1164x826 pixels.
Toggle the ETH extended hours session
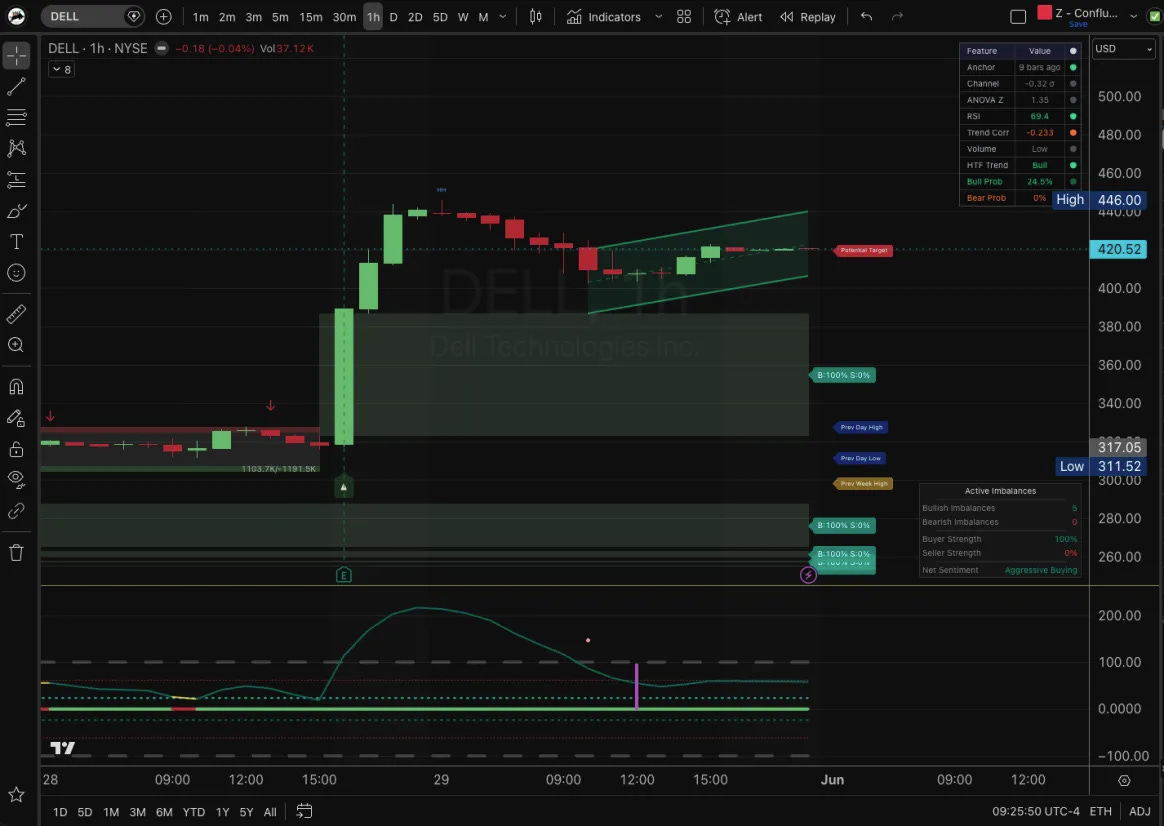click(x=1100, y=811)
